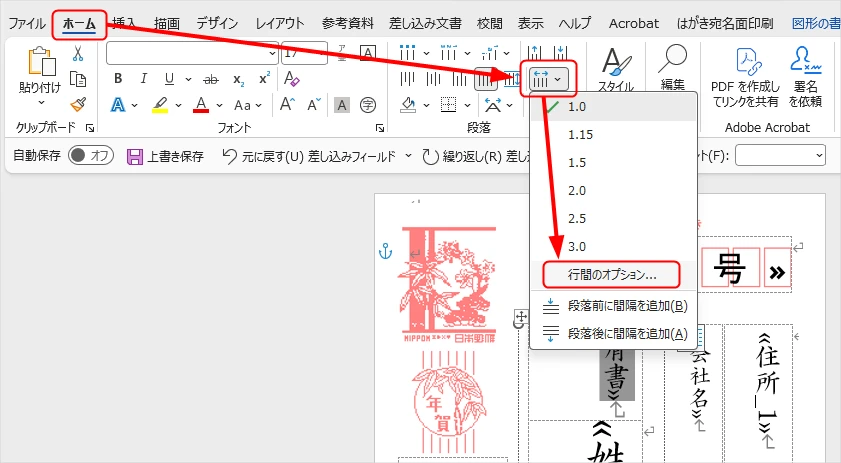Viewport: 841px width, 463px height.
Task: Click the Cut scissors icon
Action: [78, 53]
